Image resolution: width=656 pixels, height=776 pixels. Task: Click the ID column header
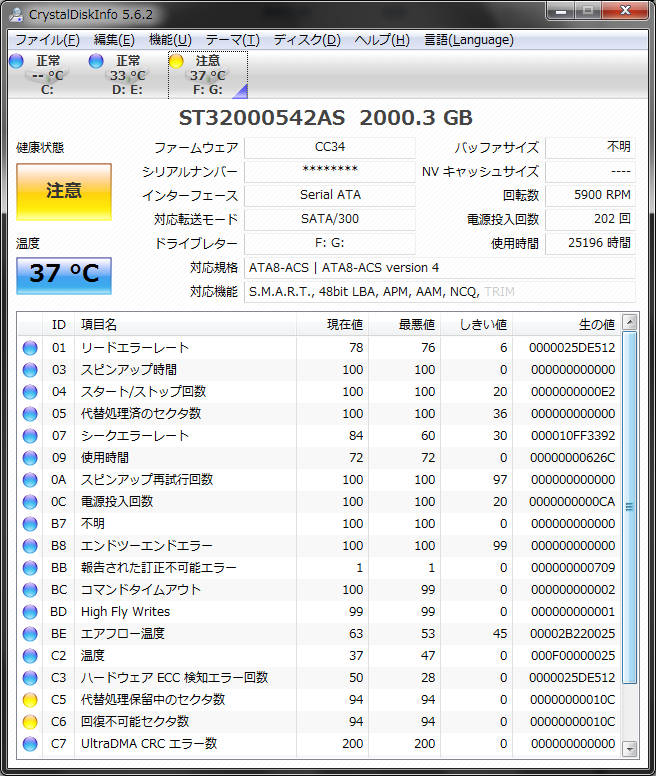(x=58, y=325)
